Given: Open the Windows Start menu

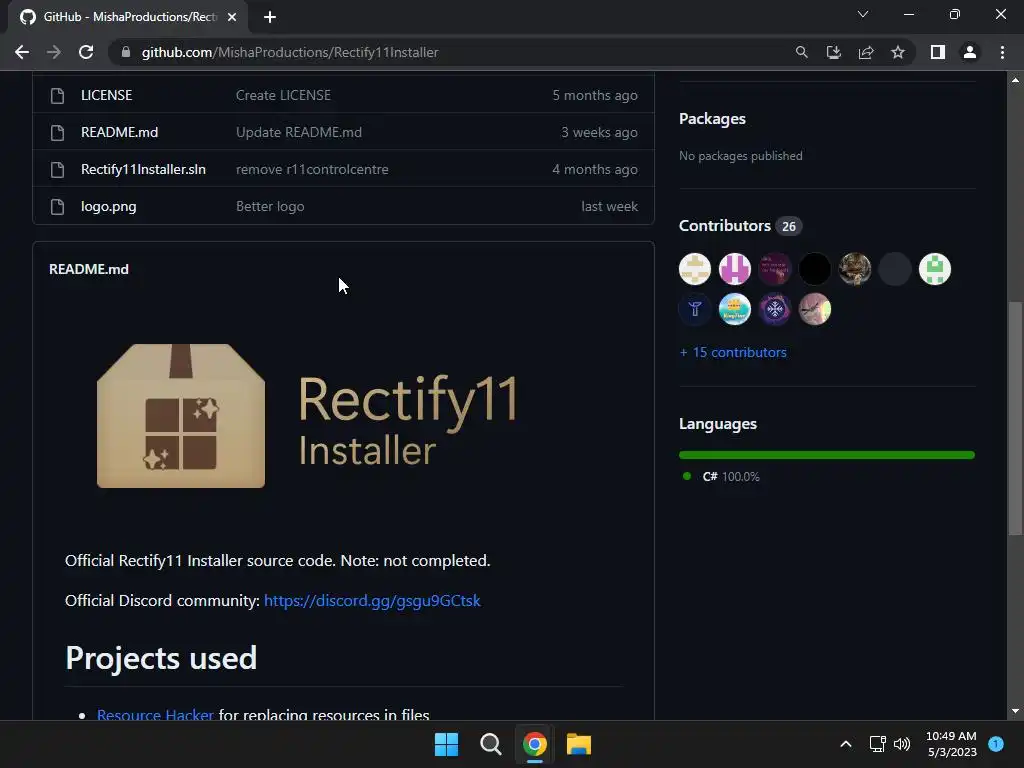Looking at the screenshot, I should pyautogui.click(x=447, y=744).
